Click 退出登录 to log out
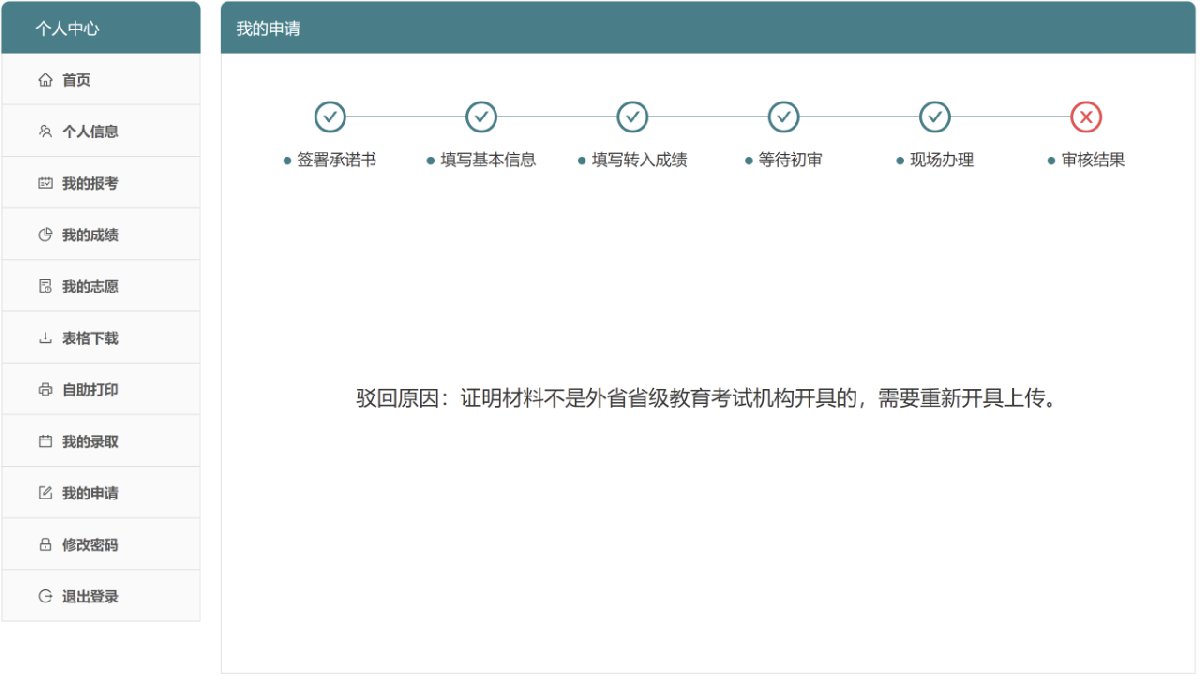Image resolution: width=1200 pixels, height=676 pixels. [101, 596]
